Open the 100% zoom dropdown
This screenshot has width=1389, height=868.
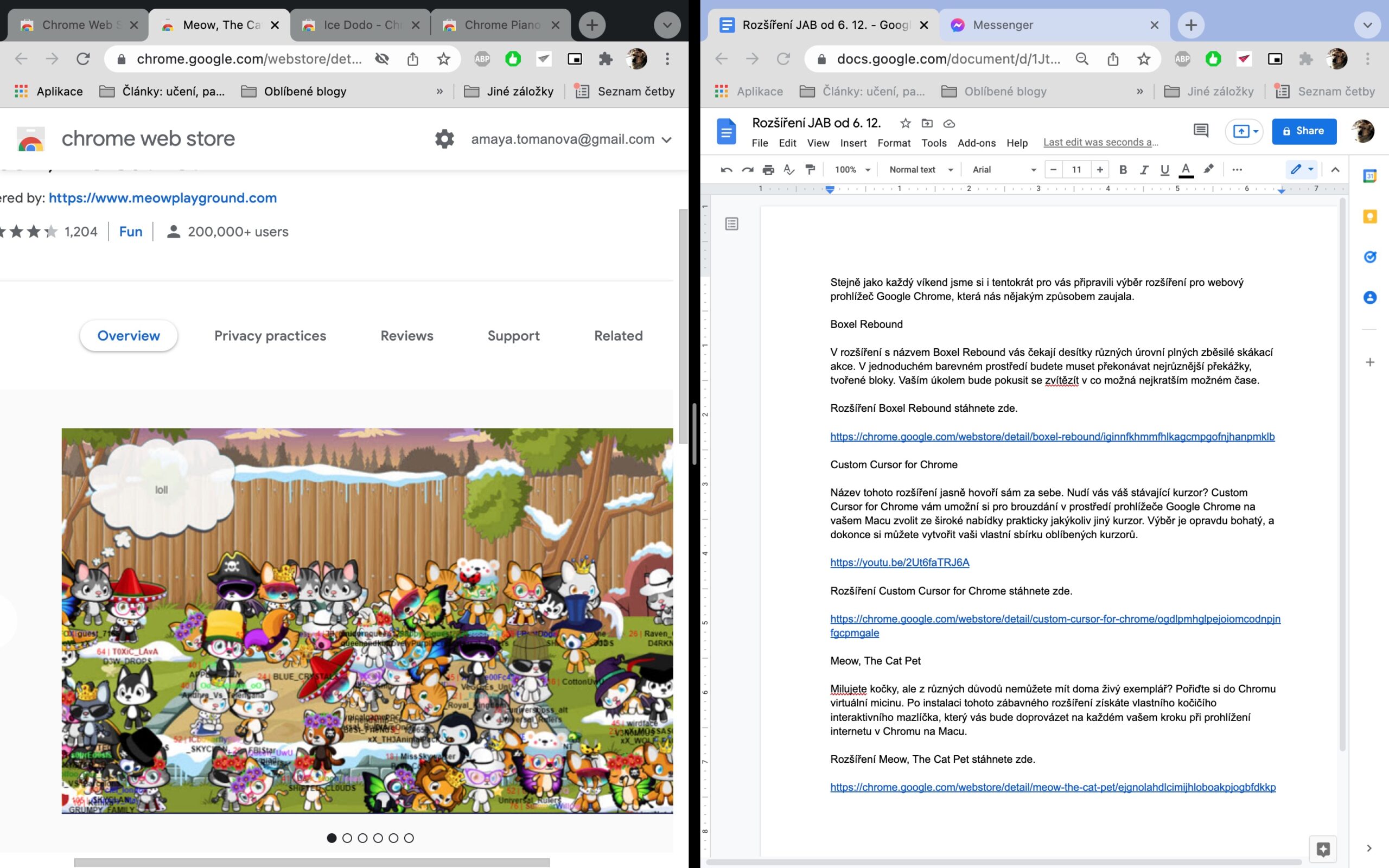pyautogui.click(x=852, y=169)
